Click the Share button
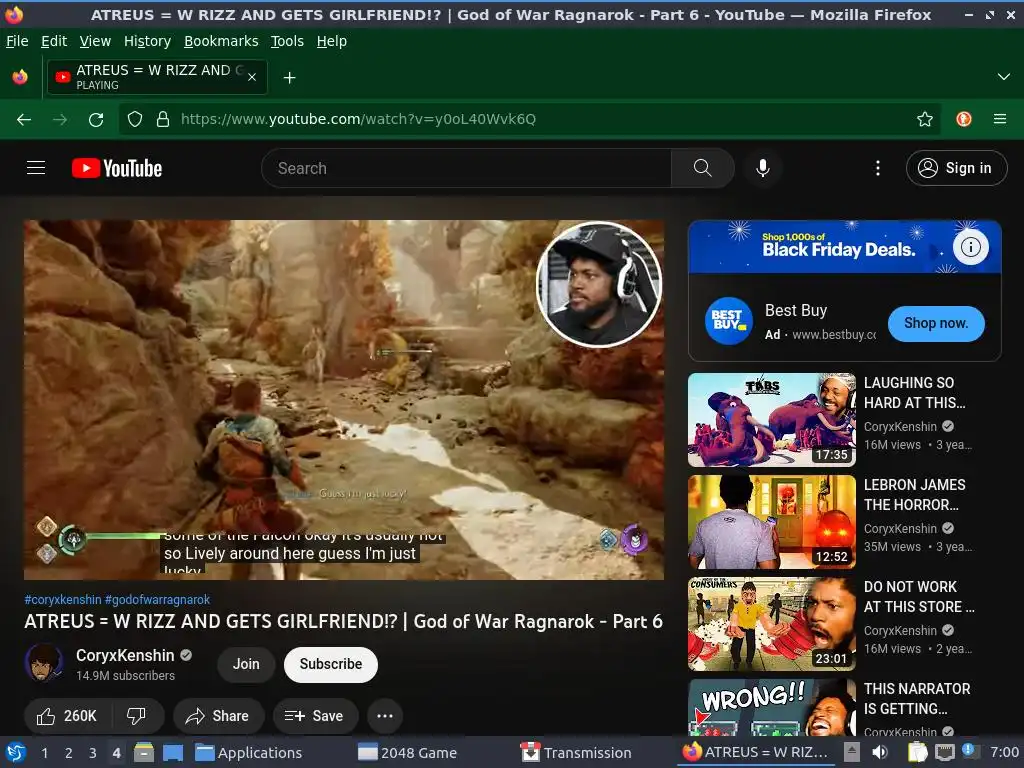This screenshot has width=1024, height=768. [218, 716]
